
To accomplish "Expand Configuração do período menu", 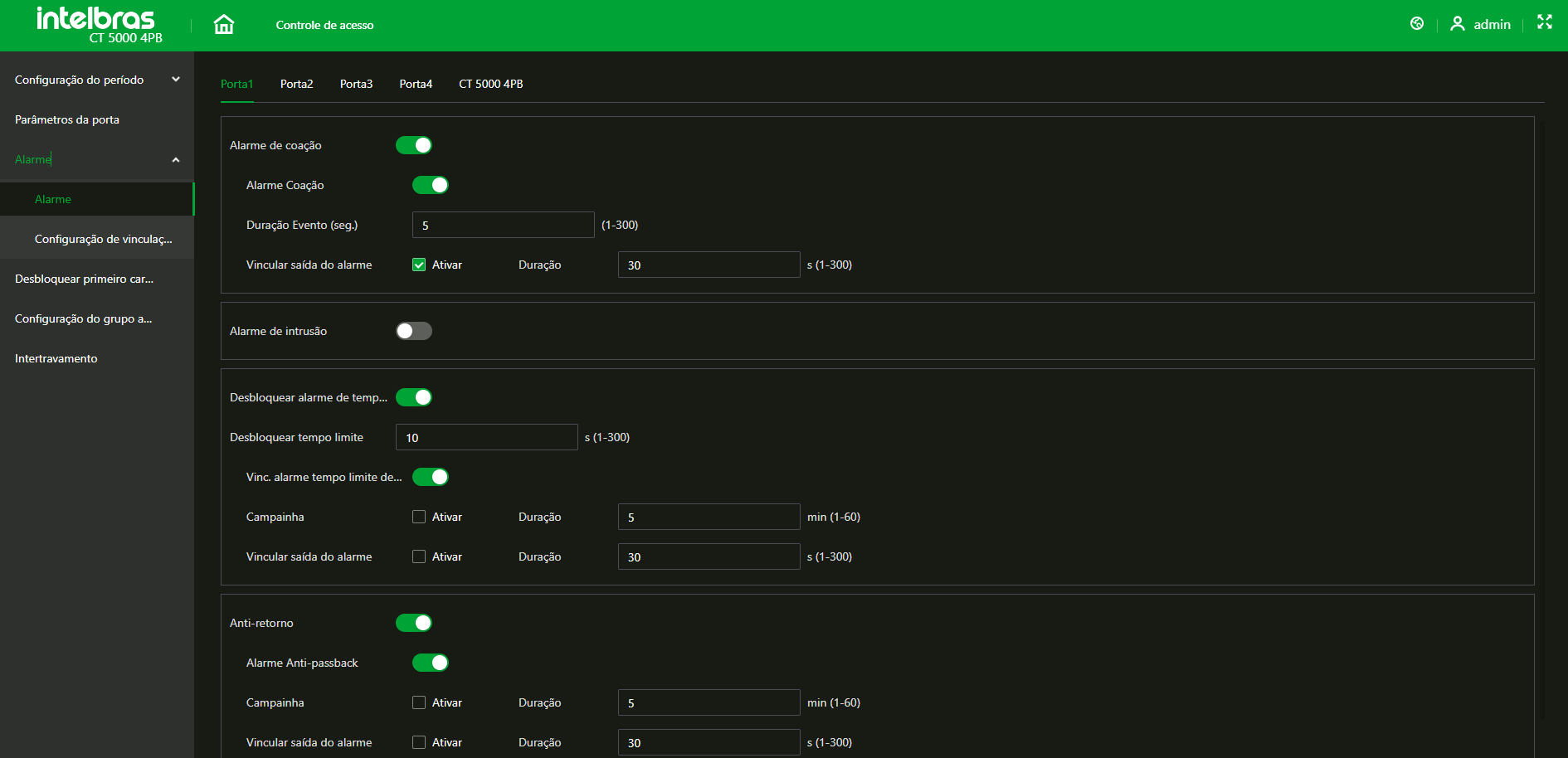I will pyautogui.click(x=96, y=80).
